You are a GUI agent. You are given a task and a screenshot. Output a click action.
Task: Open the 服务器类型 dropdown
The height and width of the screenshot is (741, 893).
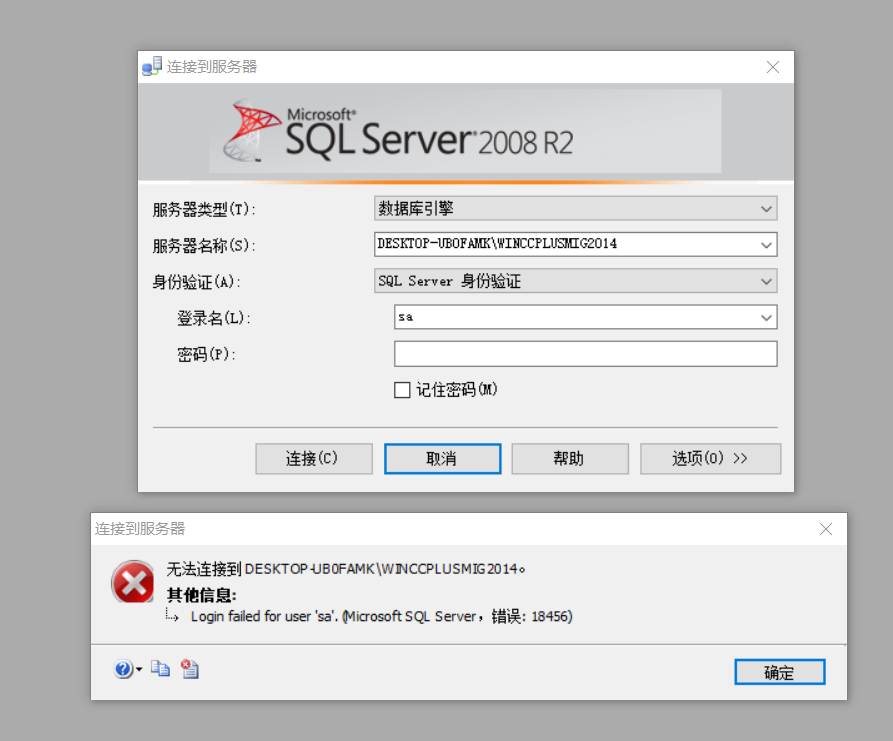(x=575, y=208)
